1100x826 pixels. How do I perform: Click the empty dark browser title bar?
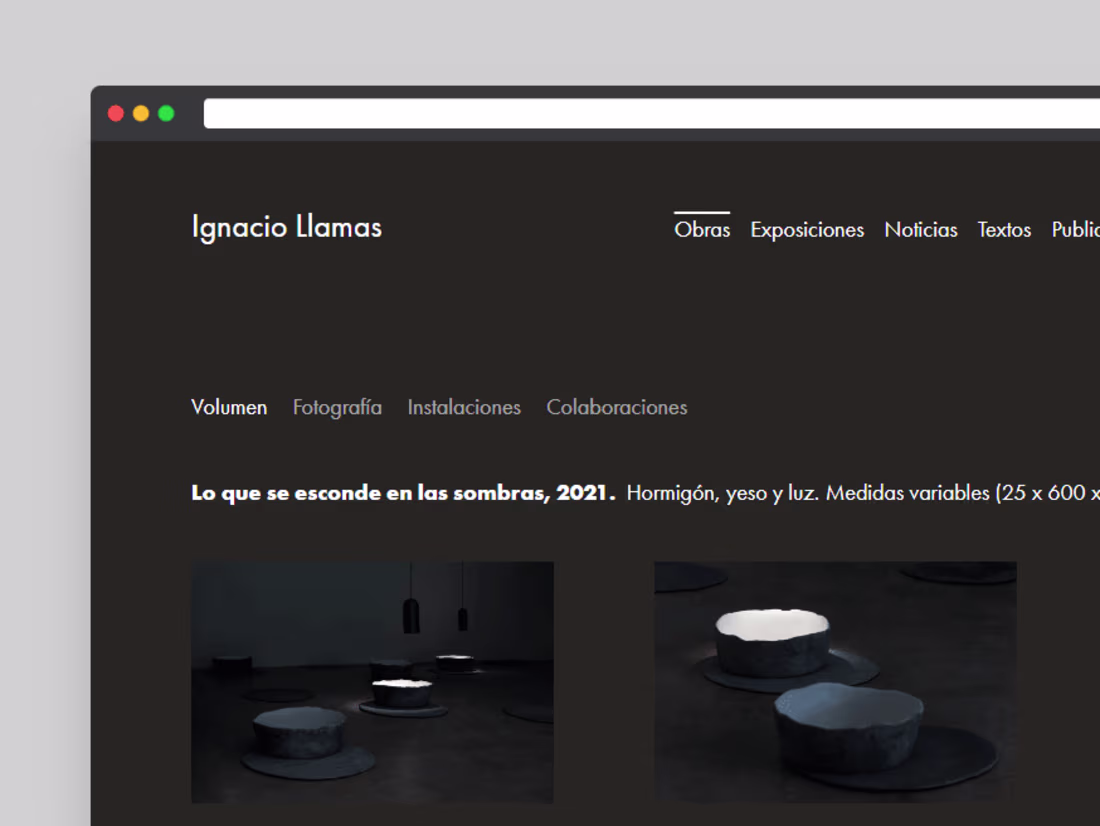click(x=595, y=92)
